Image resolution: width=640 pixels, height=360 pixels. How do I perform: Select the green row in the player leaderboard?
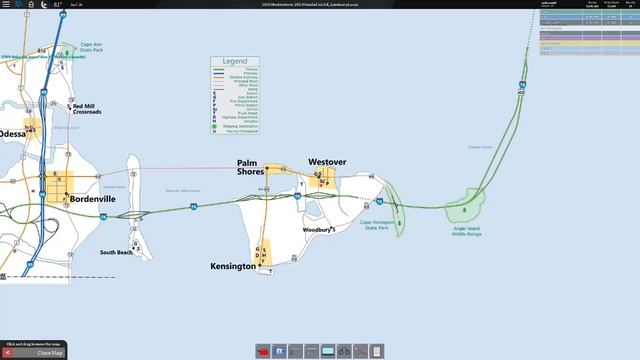pyautogui.click(x=590, y=12)
